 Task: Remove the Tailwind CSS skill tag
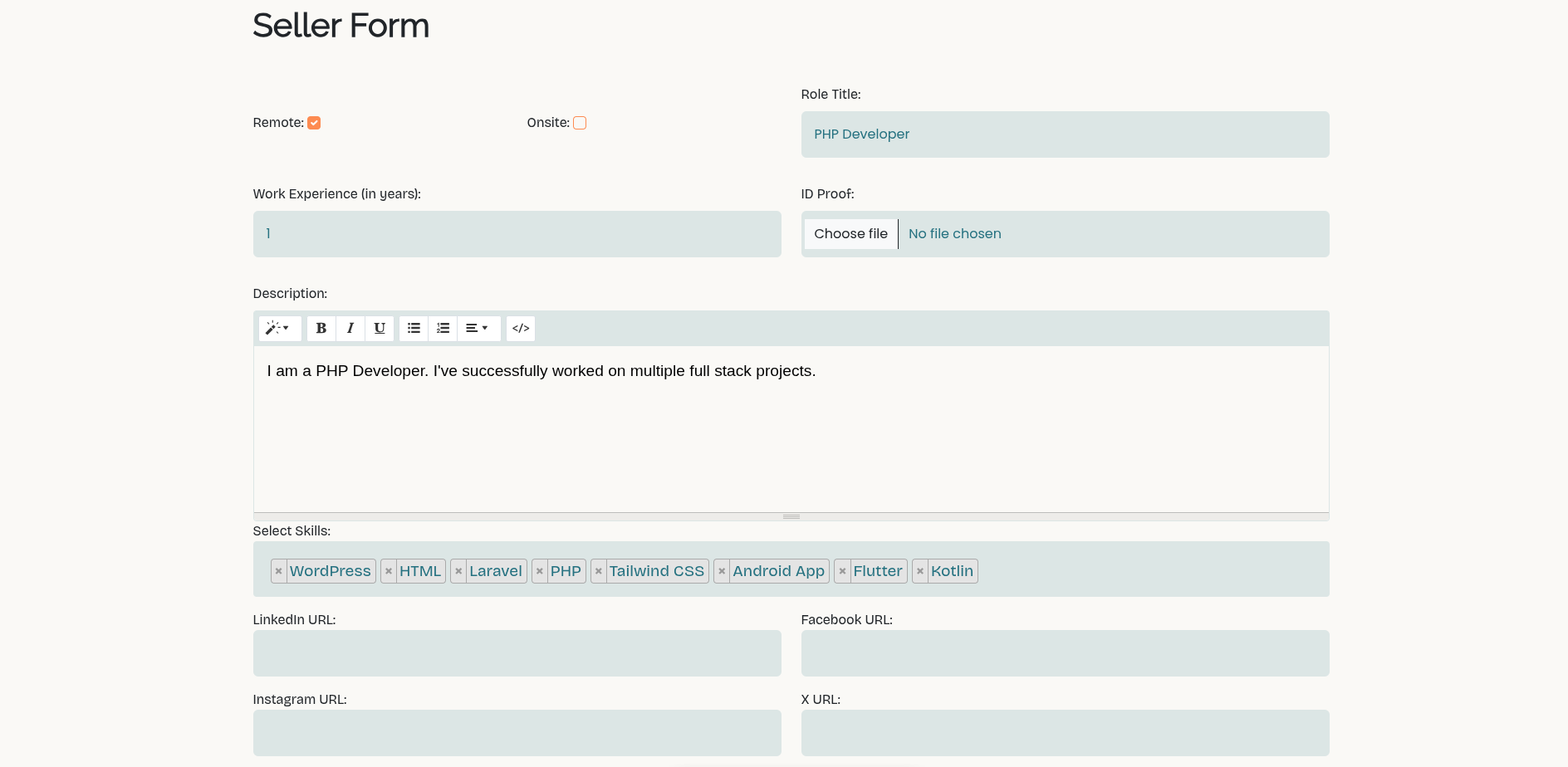pos(599,571)
